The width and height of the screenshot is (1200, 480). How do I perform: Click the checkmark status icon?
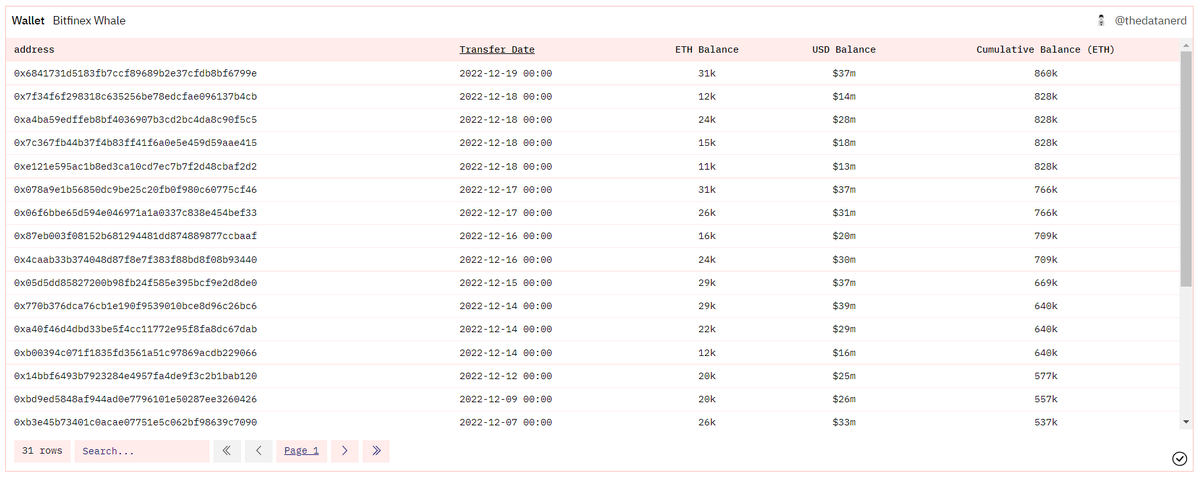[x=1179, y=458]
